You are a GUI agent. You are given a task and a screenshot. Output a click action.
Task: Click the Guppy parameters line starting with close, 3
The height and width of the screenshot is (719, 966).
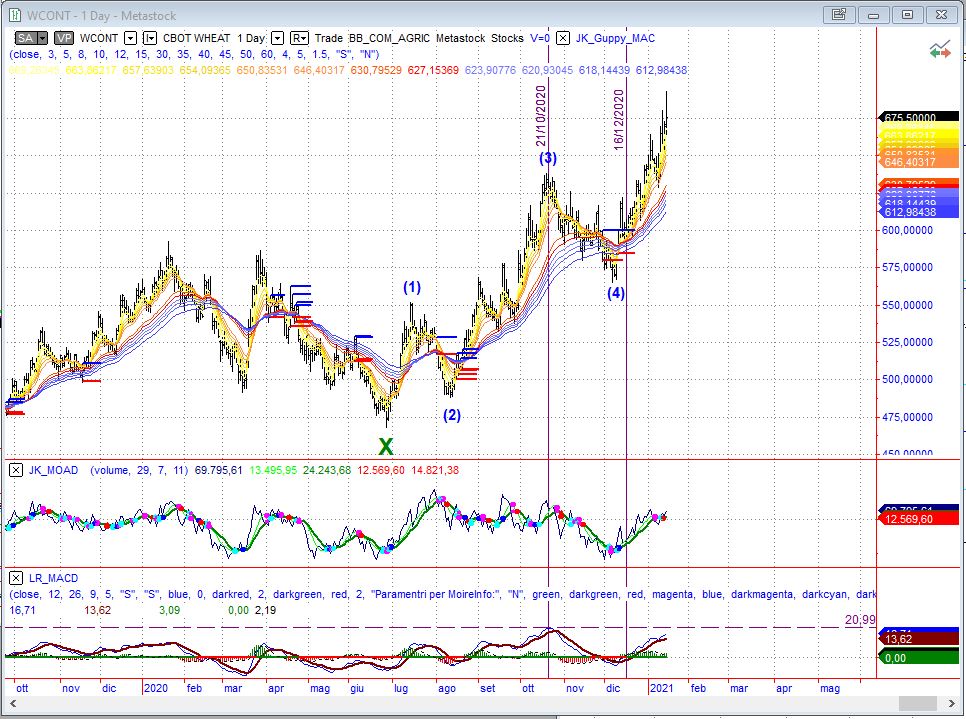click(194, 54)
